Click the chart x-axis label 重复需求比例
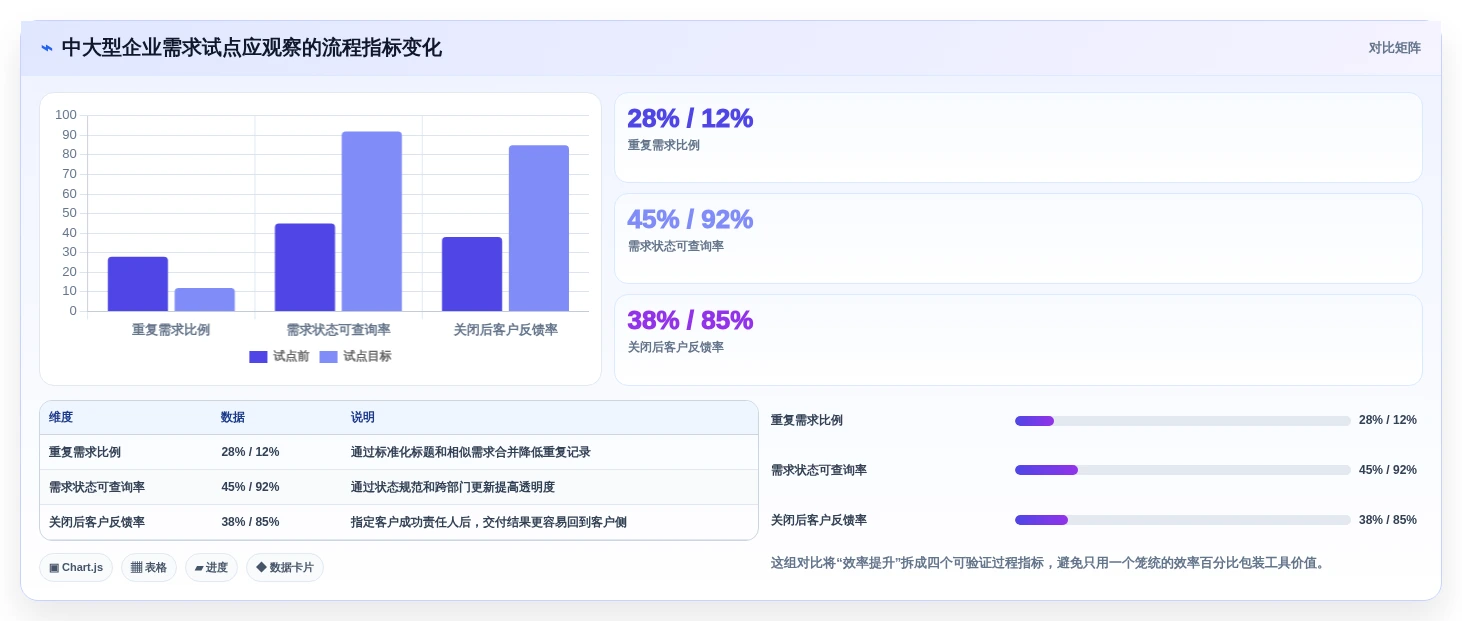This screenshot has width=1462, height=621. pos(171,330)
